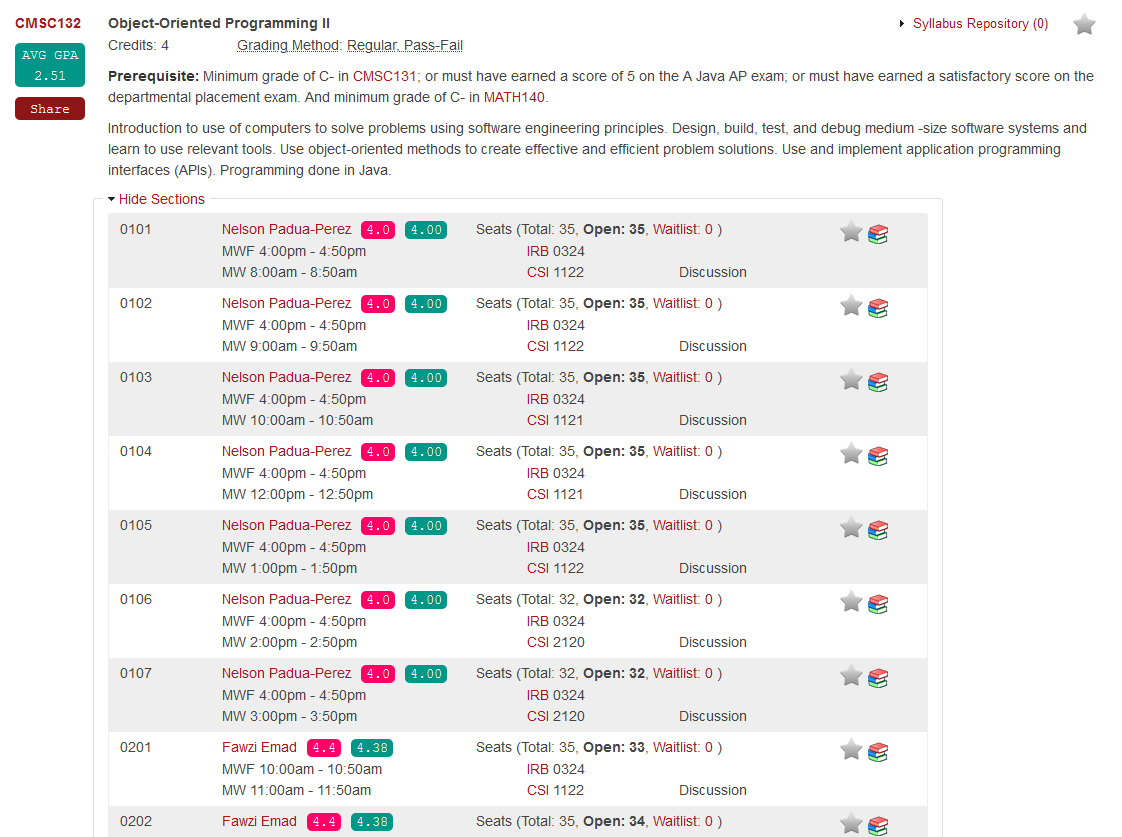Star section 0102

pyautogui.click(x=851, y=305)
